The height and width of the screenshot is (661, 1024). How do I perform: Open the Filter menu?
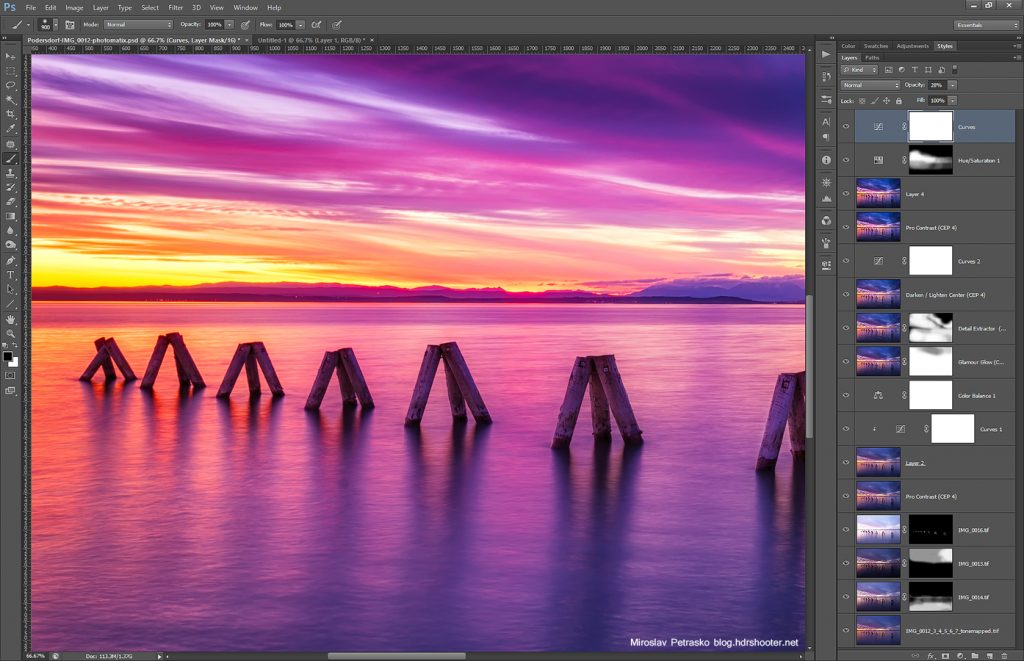pyautogui.click(x=176, y=7)
